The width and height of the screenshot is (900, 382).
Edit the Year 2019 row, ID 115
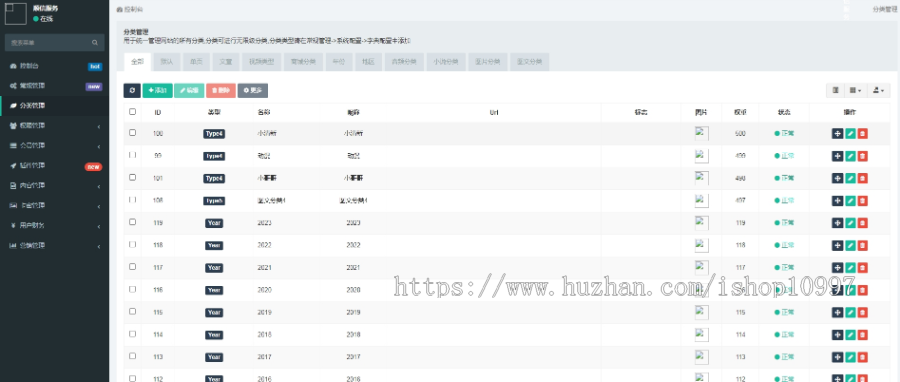click(x=850, y=313)
